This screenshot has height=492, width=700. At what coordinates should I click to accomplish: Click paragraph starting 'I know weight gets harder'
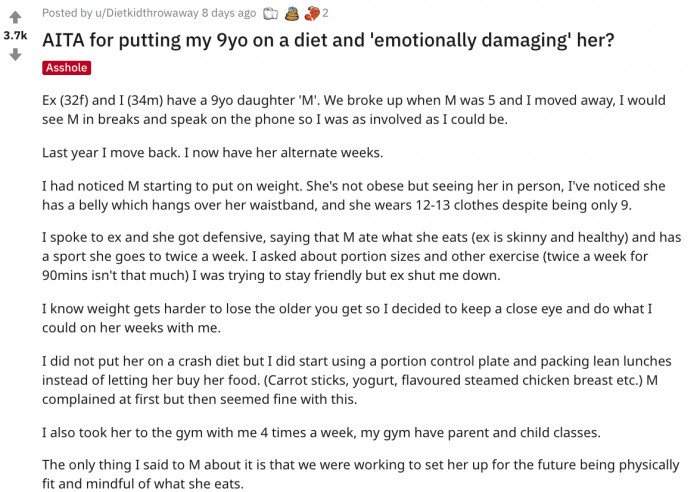click(347, 318)
